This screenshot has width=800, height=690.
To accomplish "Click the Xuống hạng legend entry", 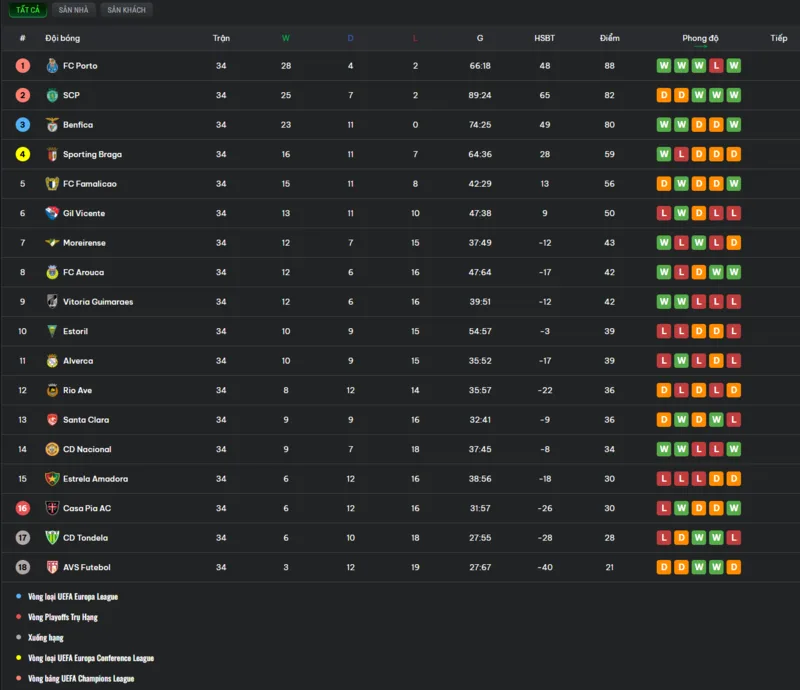I will [46, 637].
